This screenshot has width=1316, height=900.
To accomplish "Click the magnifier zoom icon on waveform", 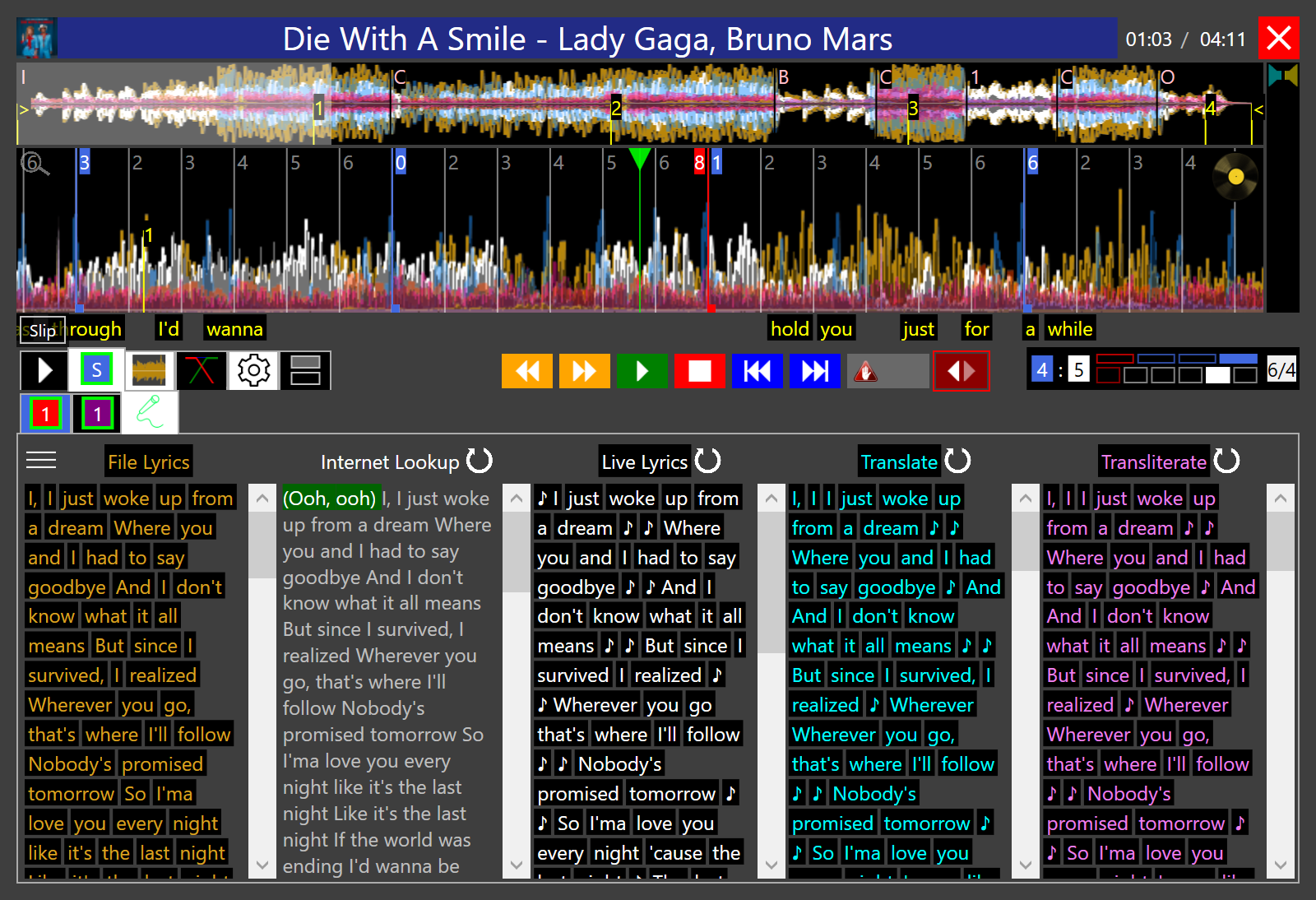I will pos(35,164).
